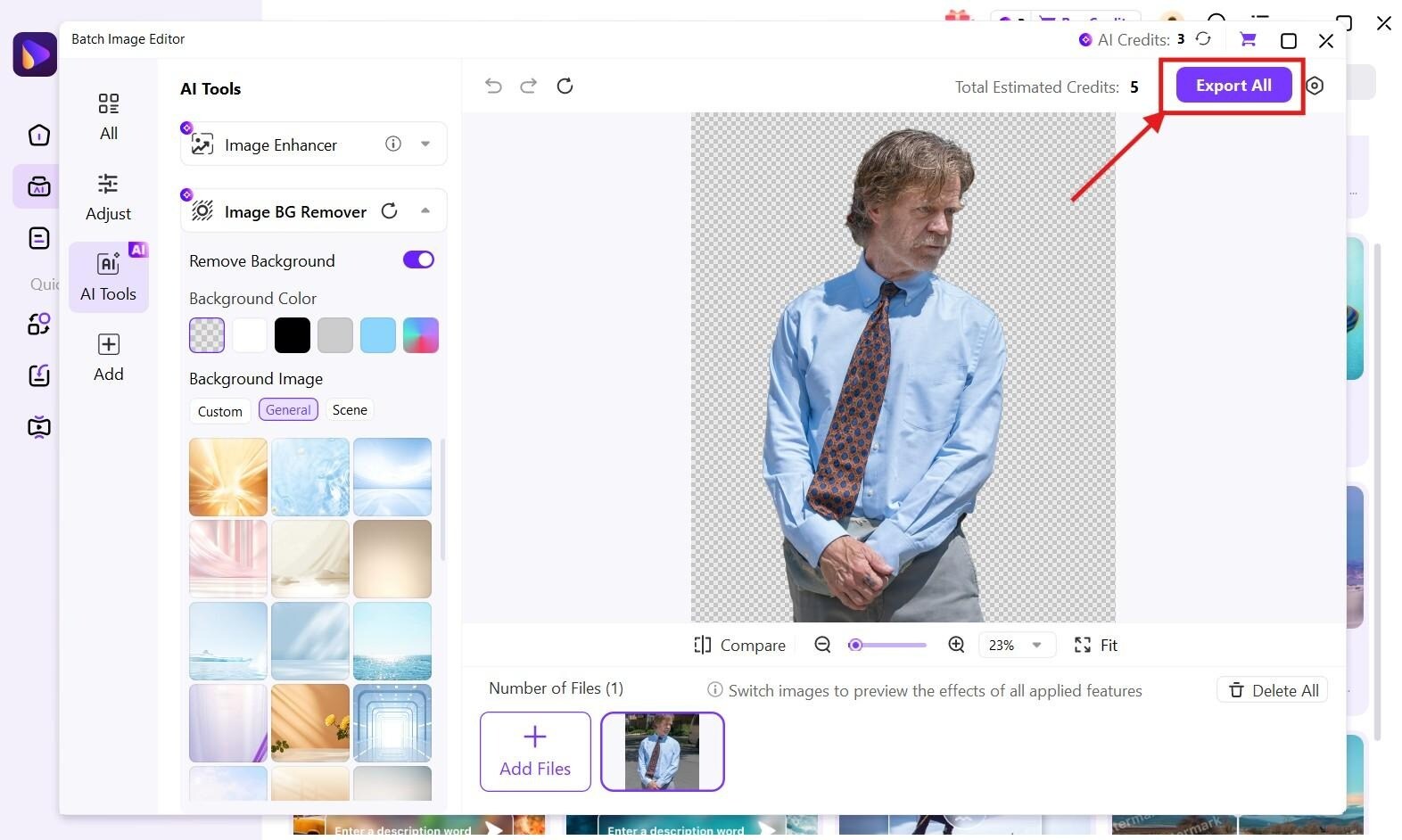
Task: Open edit note icon in left sidebar
Action: pos(39,375)
